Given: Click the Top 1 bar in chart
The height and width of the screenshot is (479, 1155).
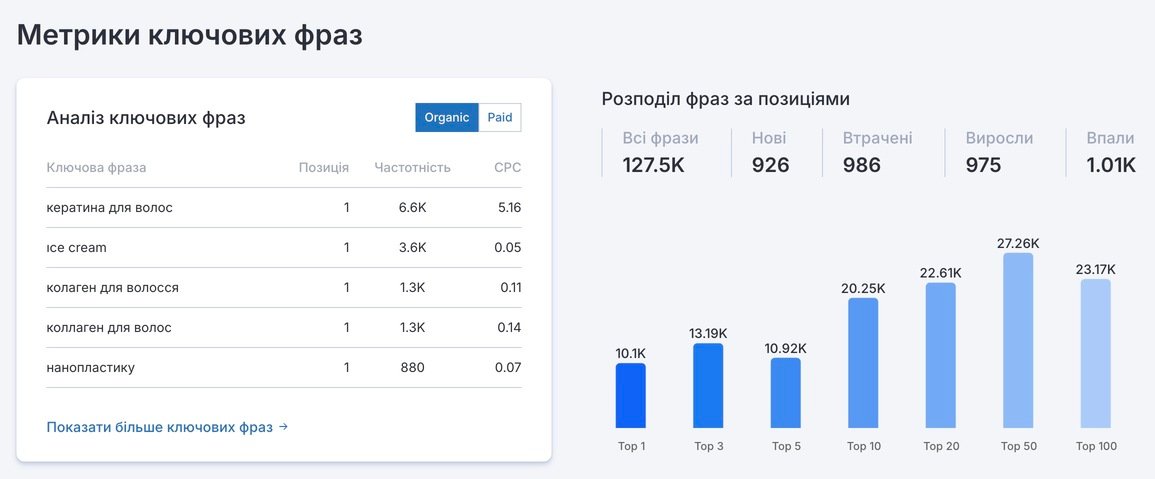Looking at the screenshot, I should [x=631, y=396].
